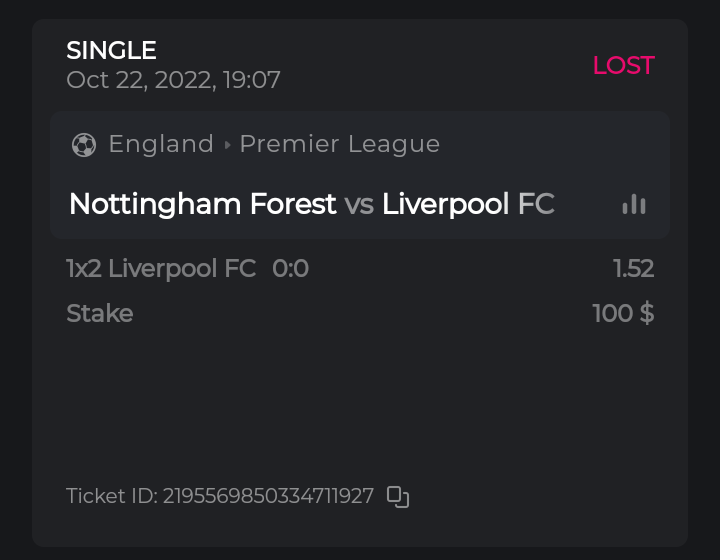Click the Ticket ID label

pyautogui.click(x=111, y=496)
